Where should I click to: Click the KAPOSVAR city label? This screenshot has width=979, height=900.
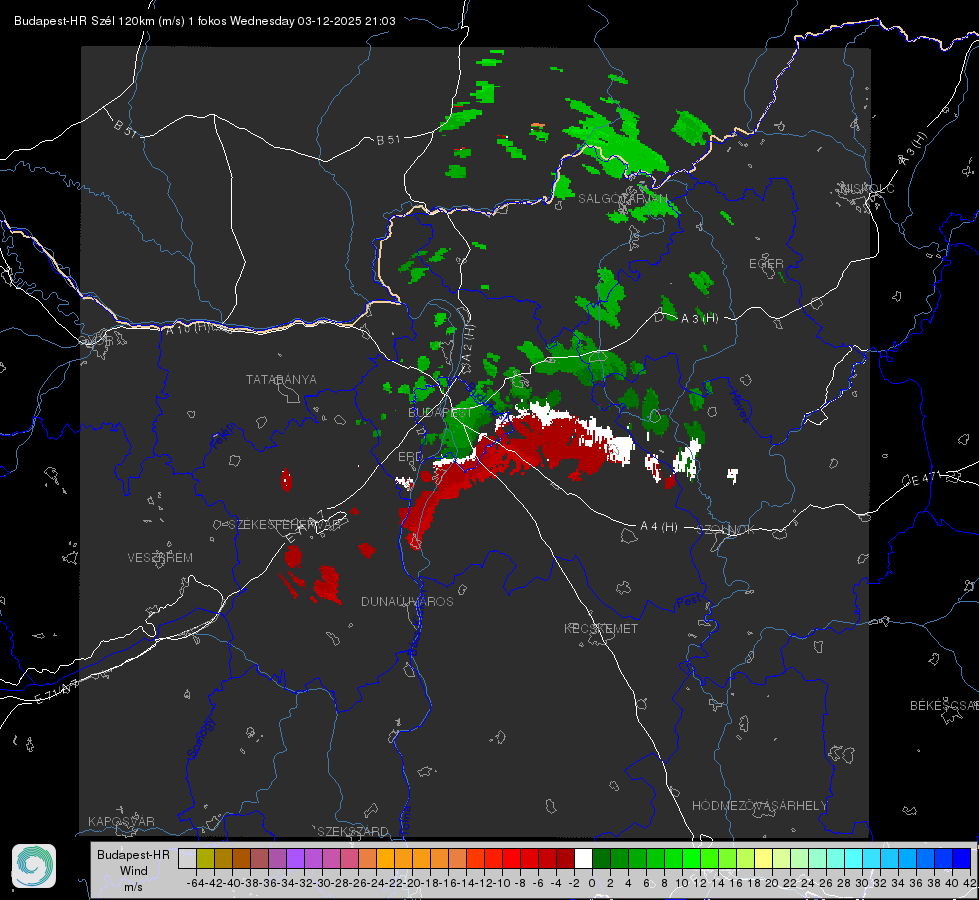coord(121,821)
